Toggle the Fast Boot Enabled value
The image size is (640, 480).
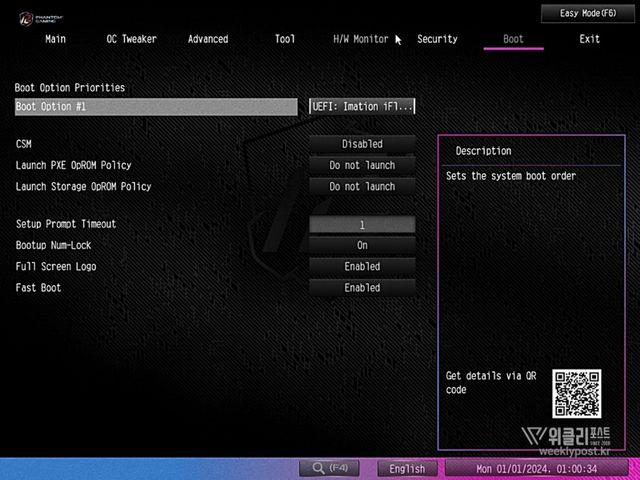click(361, 288)
